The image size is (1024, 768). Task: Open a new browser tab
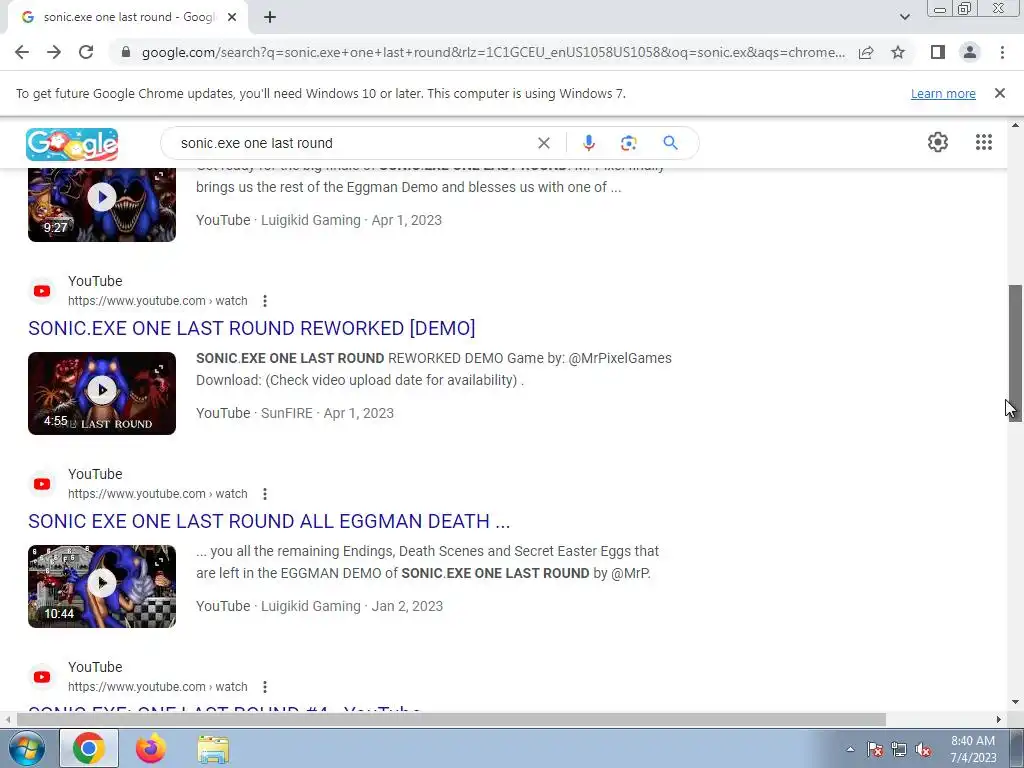pos(270,17)
